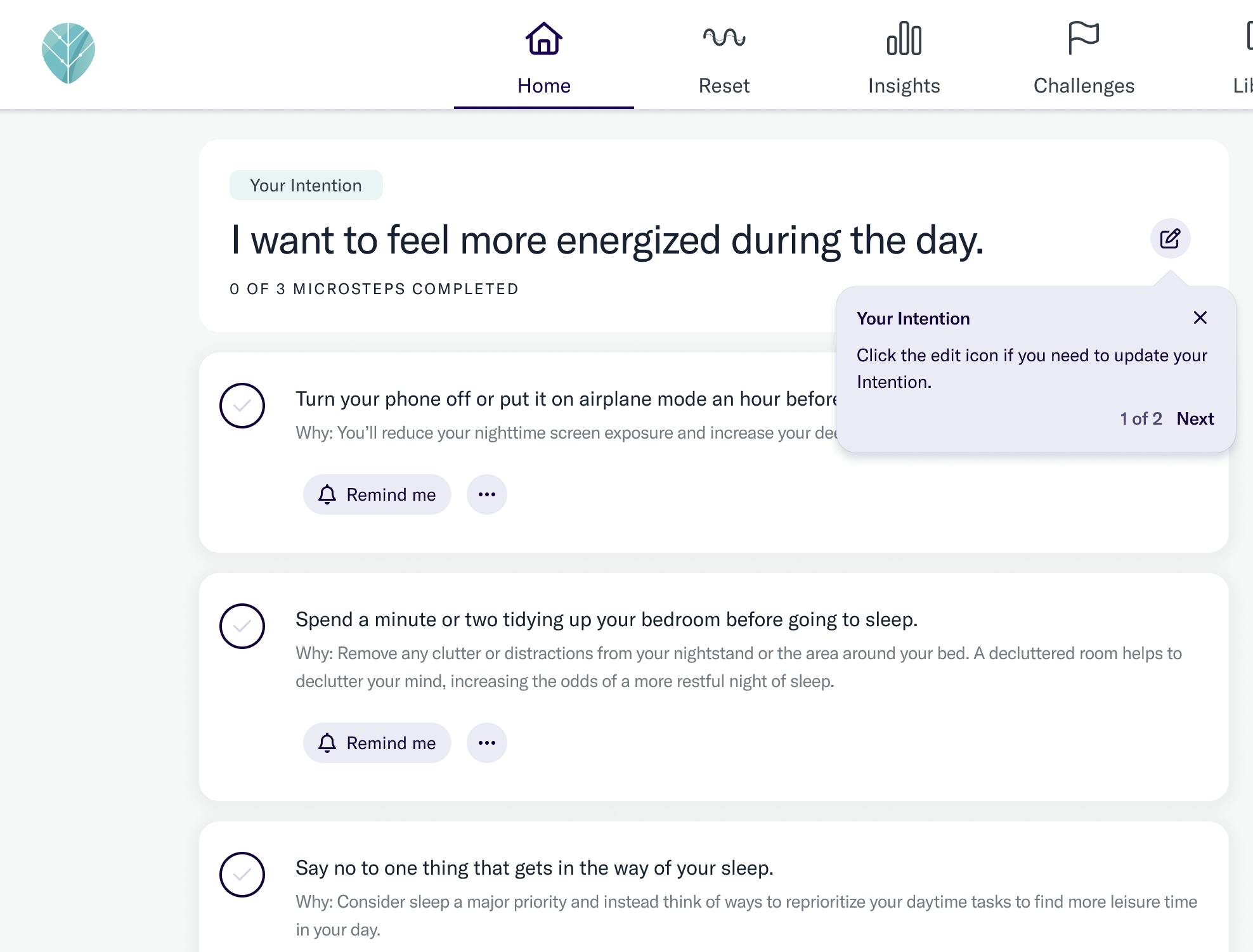
Task: Expand the first microstep options menu
Action: [x=487, y=494]
